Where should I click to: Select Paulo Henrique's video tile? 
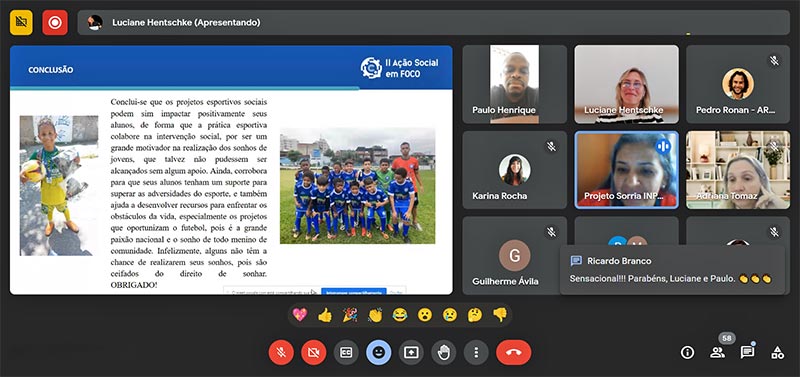tap(514, 84)
